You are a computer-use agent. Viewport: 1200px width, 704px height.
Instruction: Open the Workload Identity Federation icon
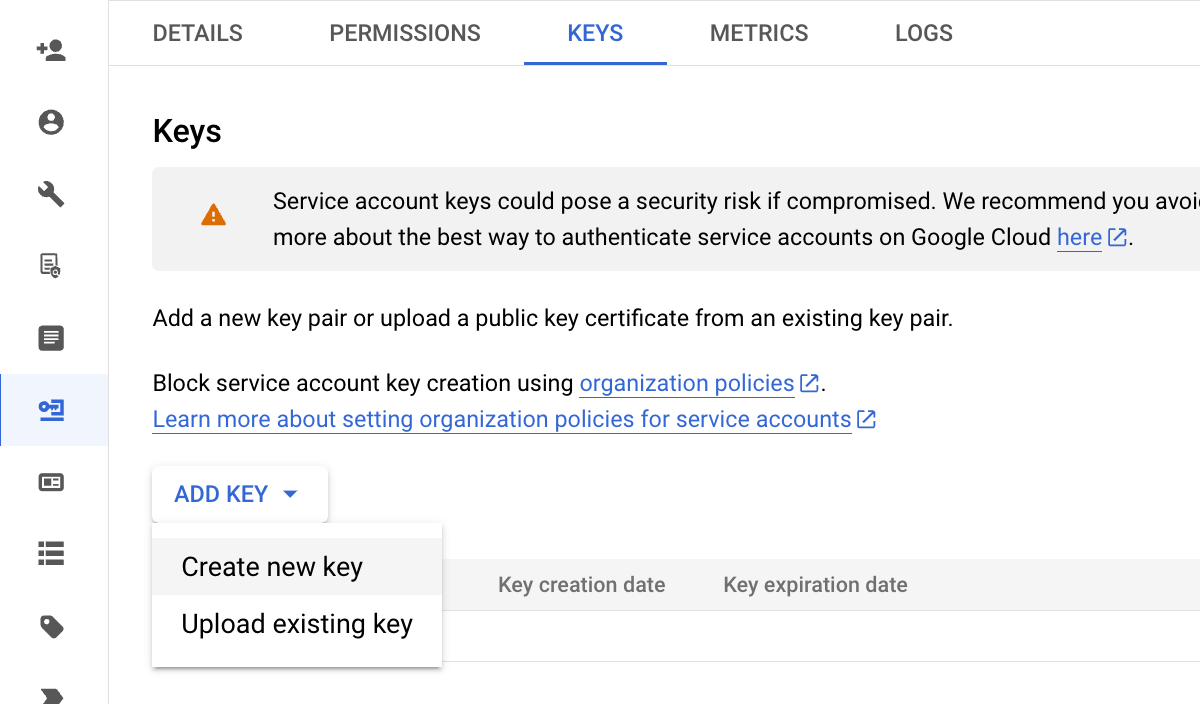[50, 482]
